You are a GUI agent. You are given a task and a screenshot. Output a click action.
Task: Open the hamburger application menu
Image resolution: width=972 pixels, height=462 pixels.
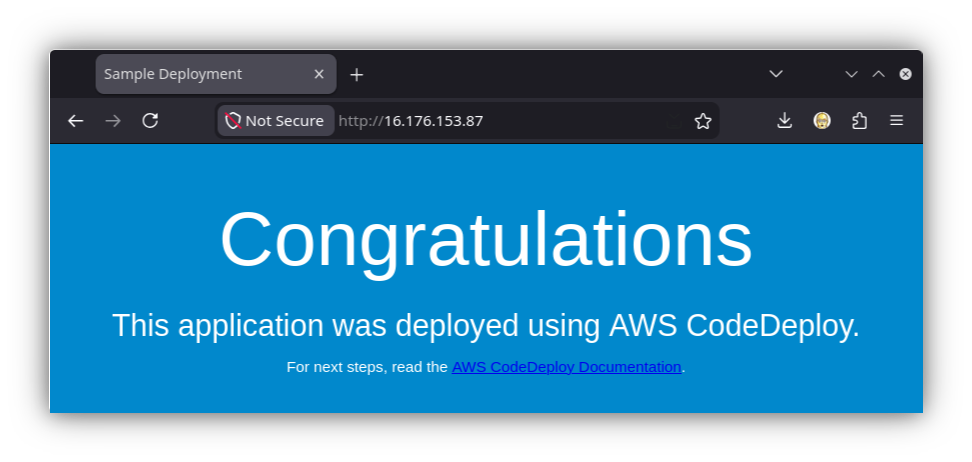[x=896, y=121]
